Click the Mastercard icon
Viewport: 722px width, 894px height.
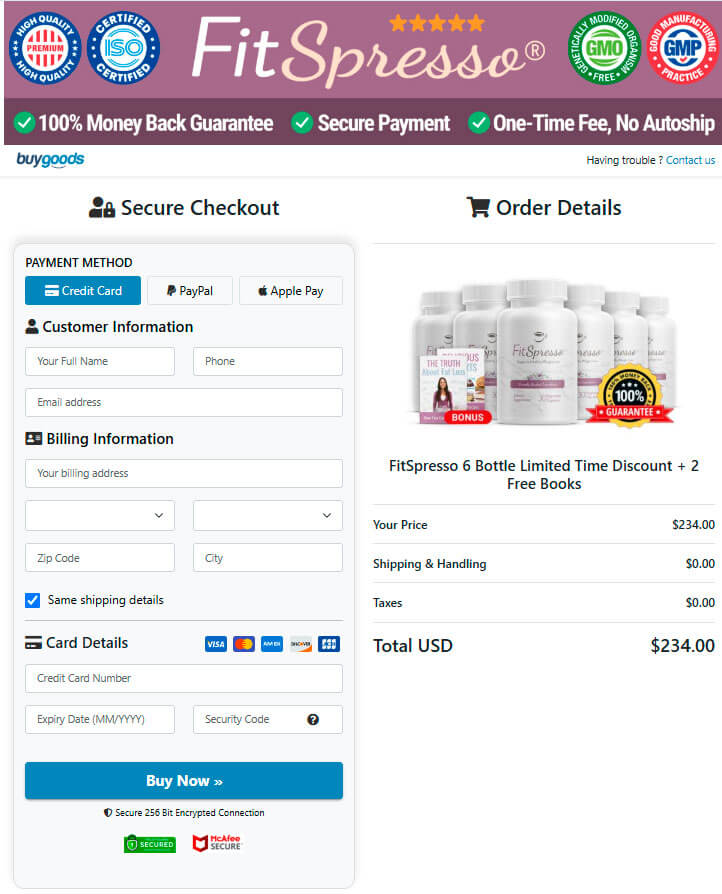click(244, 644)
